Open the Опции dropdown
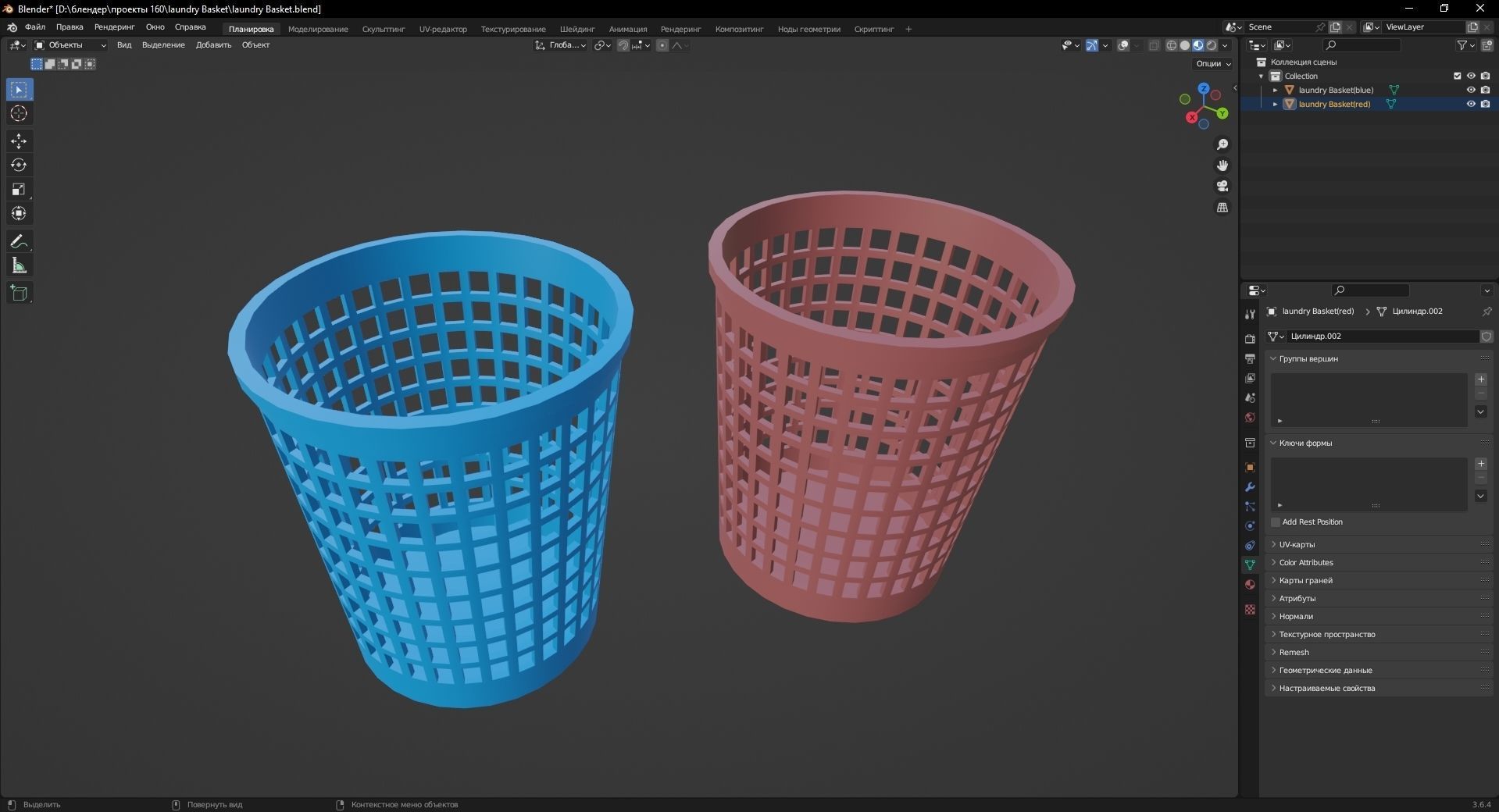Viewport: 1499px width, 812px height. 1213,64
